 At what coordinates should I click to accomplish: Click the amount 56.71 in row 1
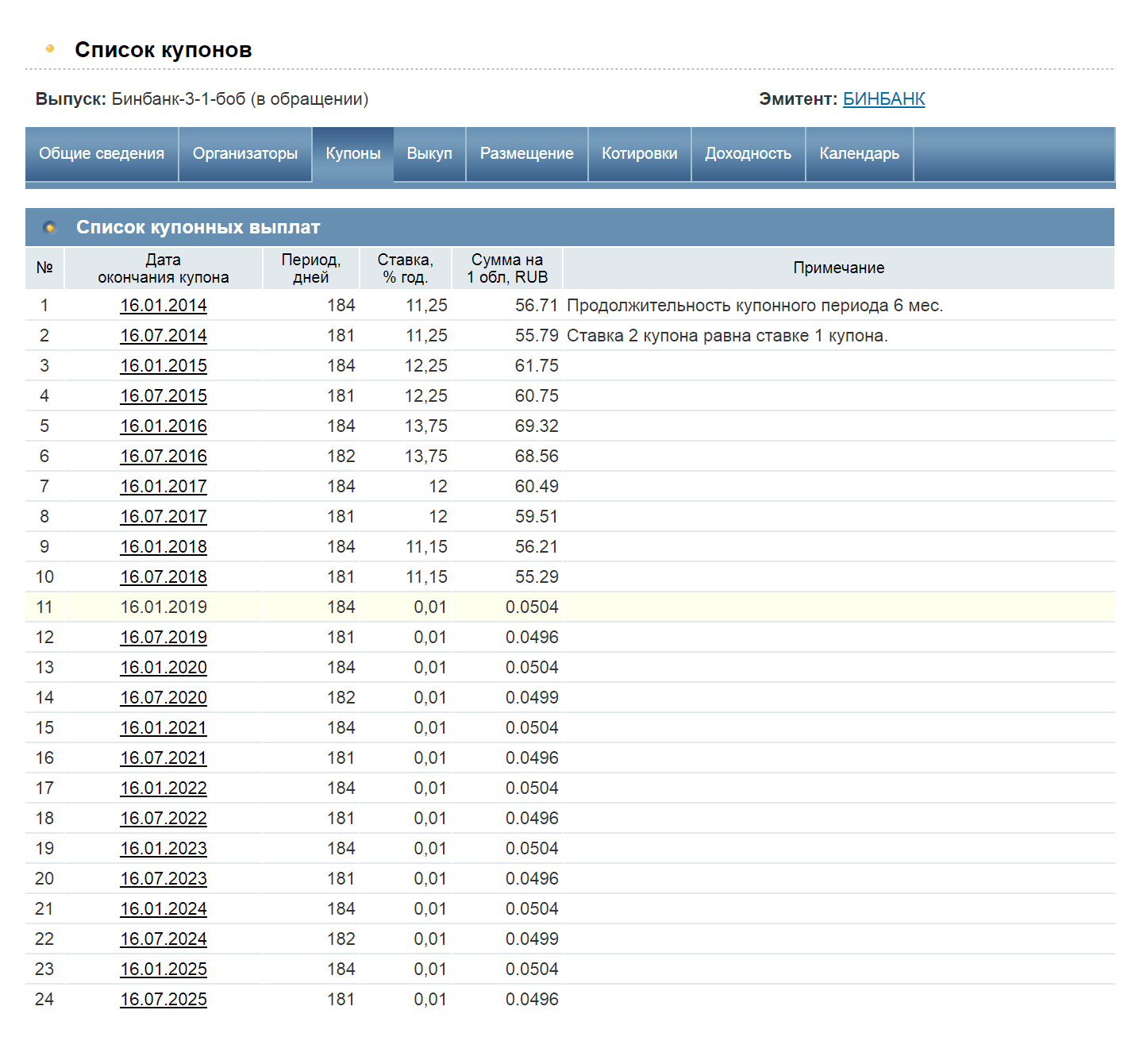coord(537,306)
